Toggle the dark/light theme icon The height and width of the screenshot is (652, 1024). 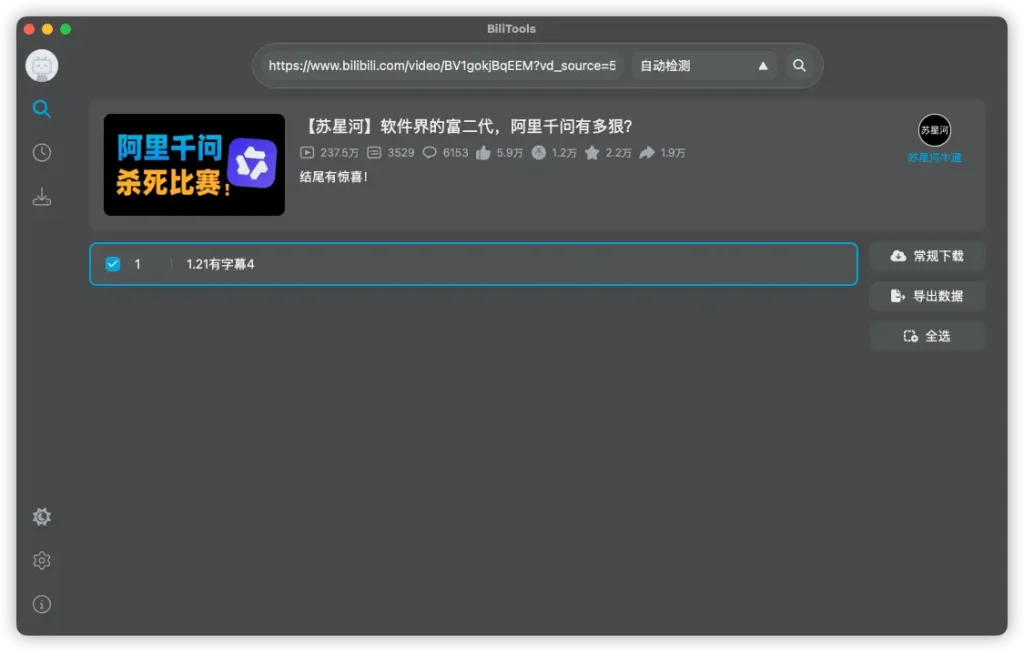coord(42,517)
